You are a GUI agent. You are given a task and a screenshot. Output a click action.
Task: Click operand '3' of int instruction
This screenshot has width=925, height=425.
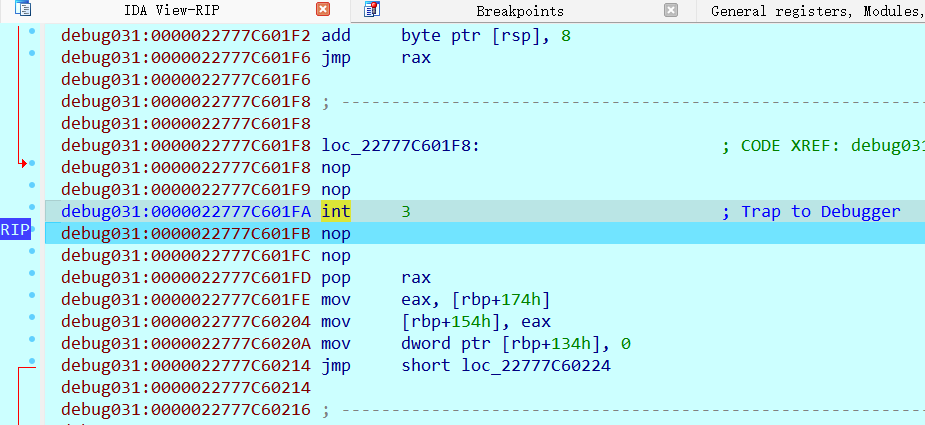point(405,211)
